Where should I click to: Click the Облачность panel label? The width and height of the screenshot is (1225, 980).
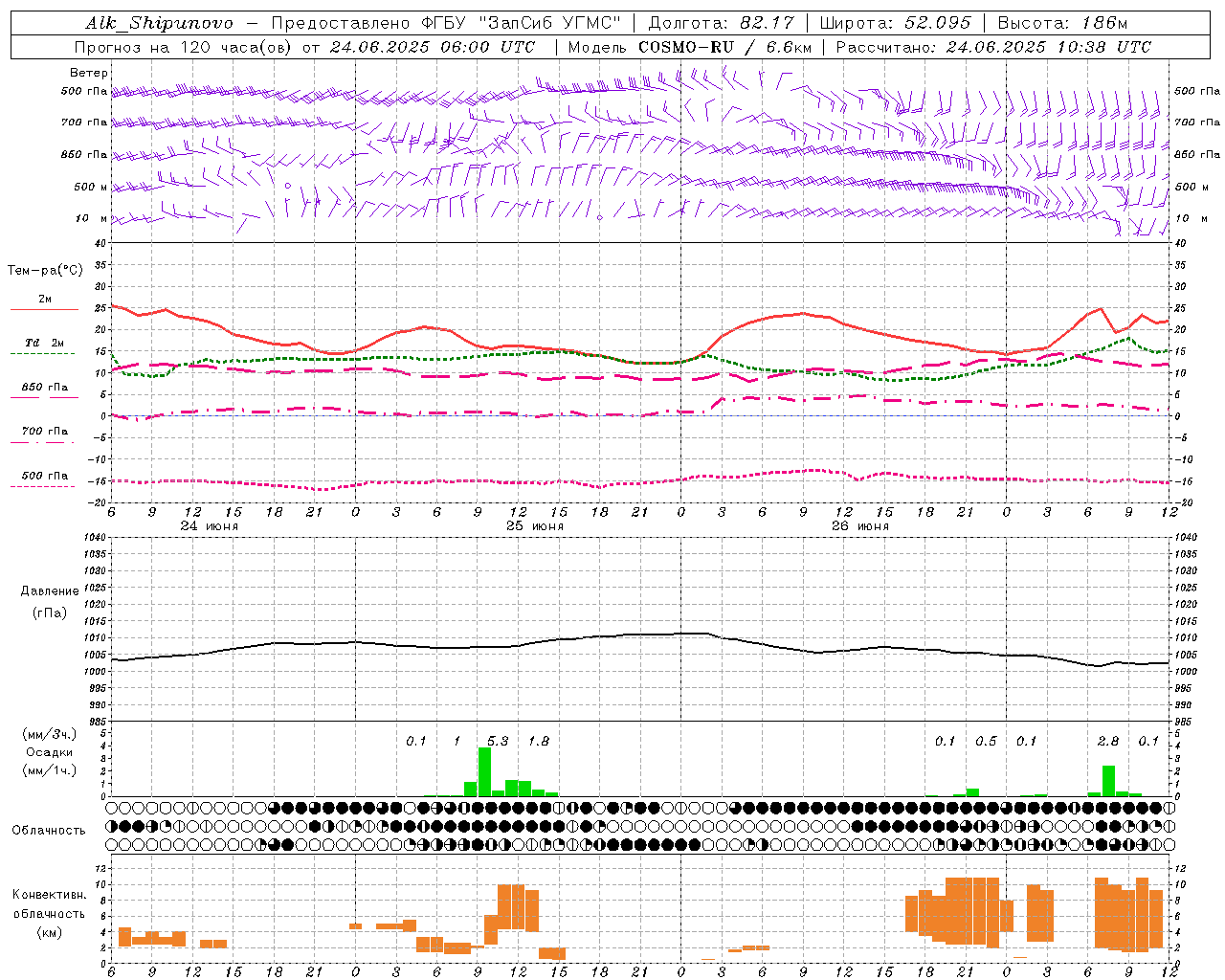pos(49,831)
